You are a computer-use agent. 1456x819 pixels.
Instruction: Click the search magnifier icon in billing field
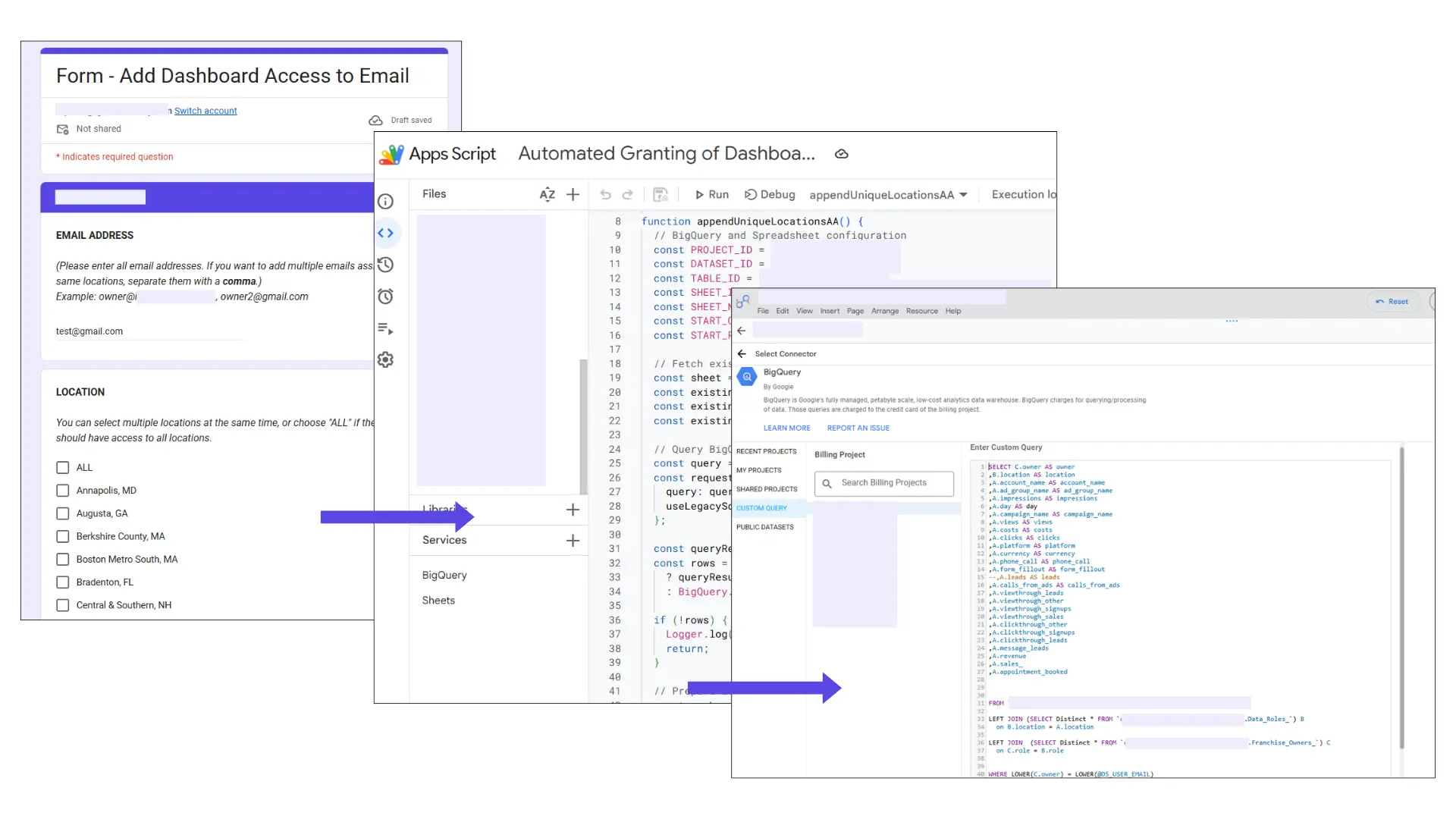tap(827, 484)
